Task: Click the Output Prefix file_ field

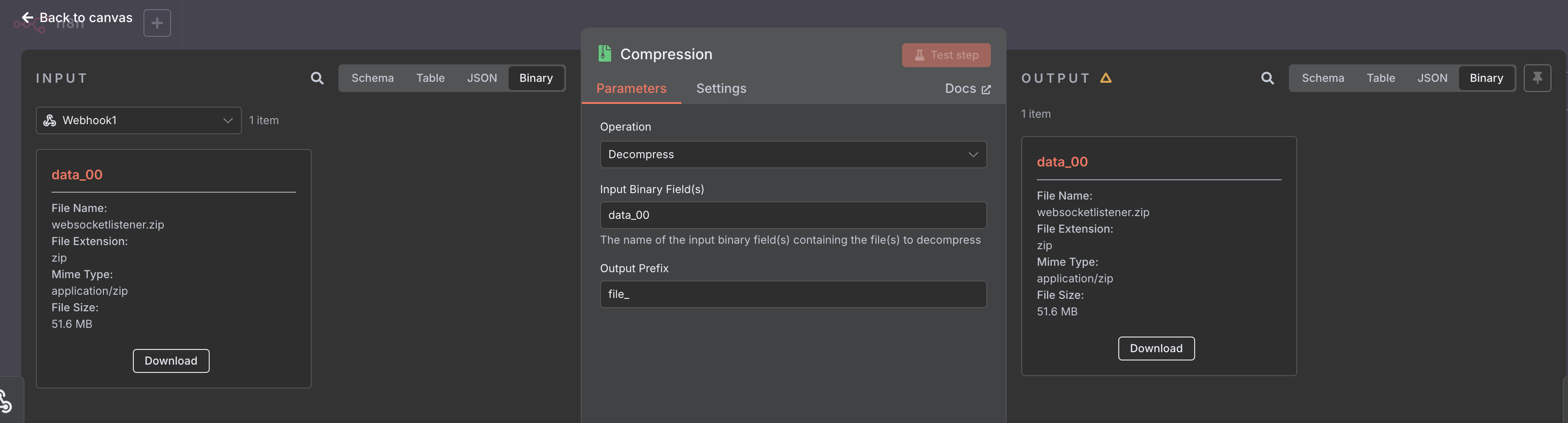Action: 793,294
